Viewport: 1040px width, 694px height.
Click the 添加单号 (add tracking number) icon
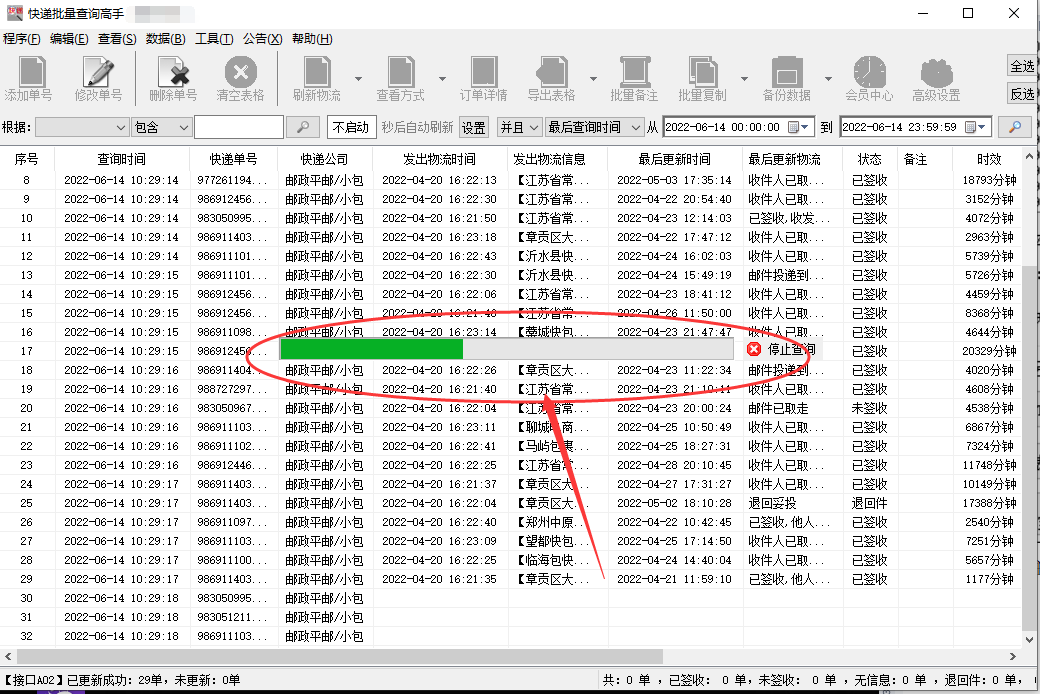[30, 75]
